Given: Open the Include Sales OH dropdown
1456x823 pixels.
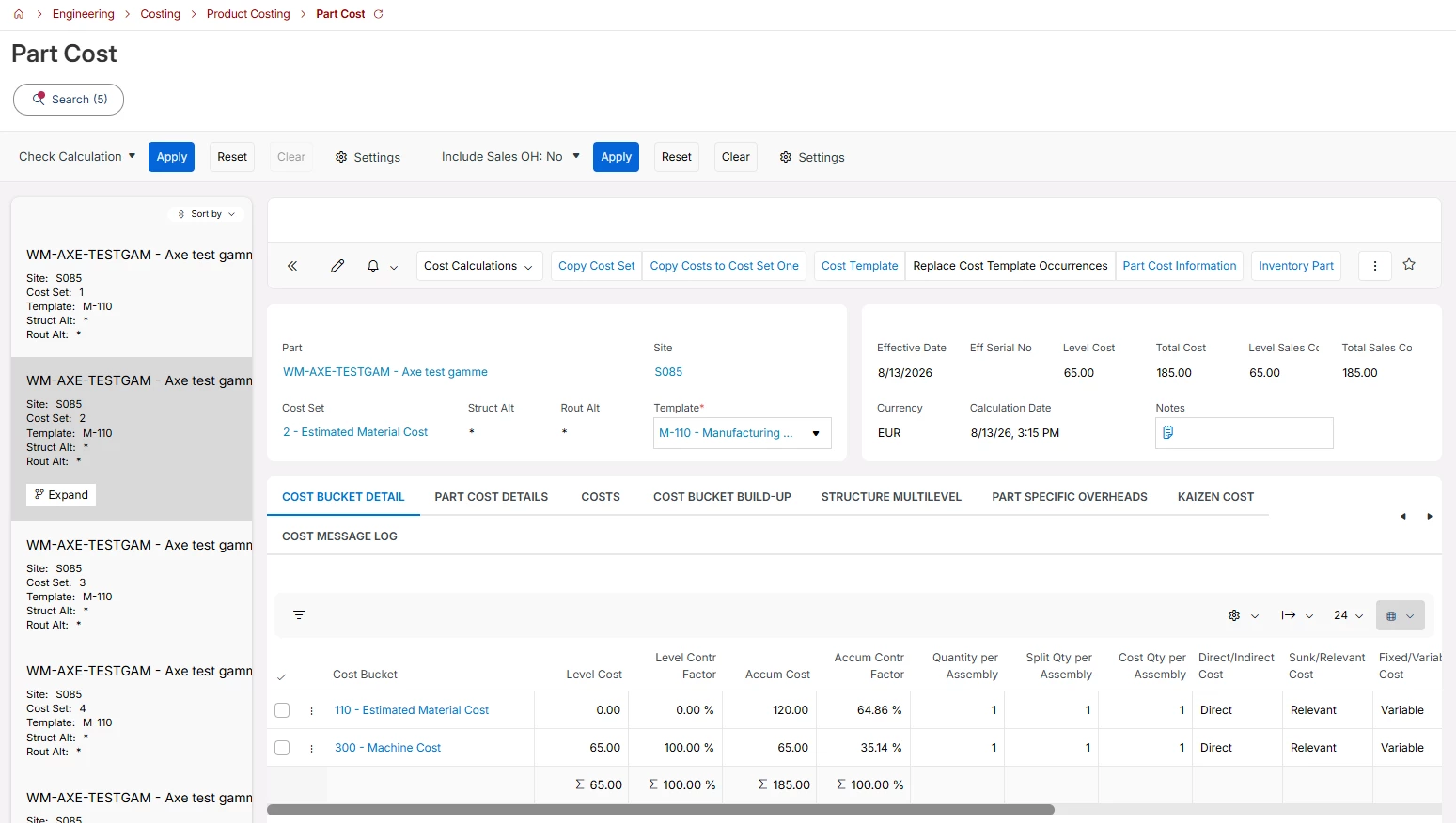Looking at the screenshot, I should point(510,157).
